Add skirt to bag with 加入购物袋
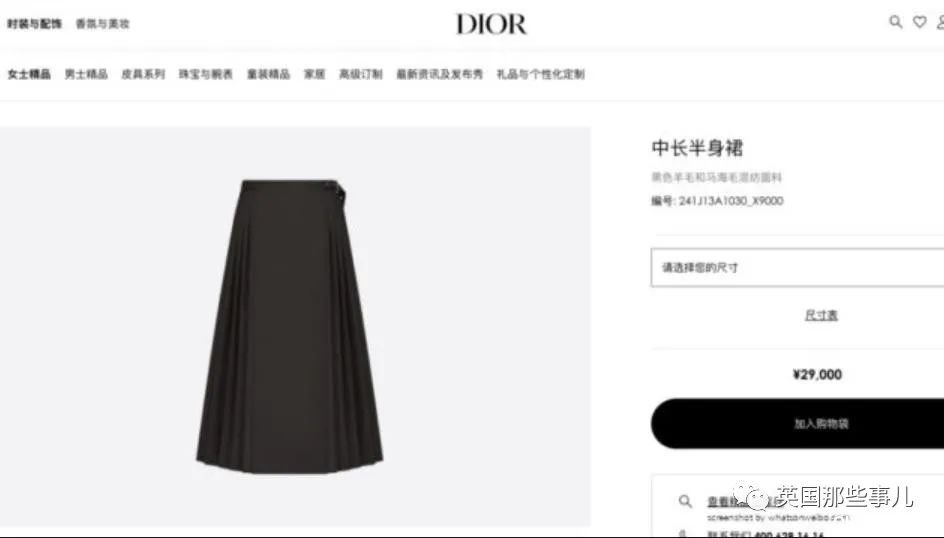This screenshot has width=944, height=538. pyautogui.click(x=797, y=423)
